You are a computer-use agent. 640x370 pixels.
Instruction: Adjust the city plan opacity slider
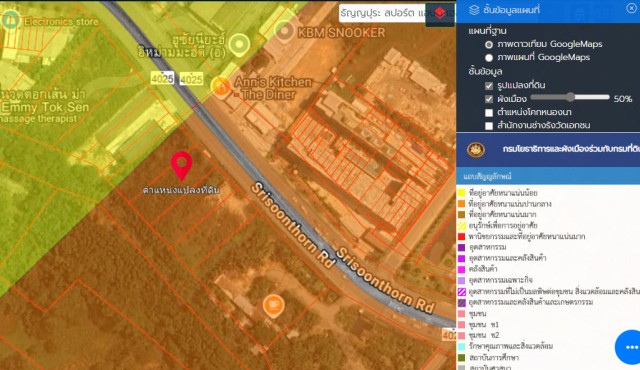coord(570,97)
